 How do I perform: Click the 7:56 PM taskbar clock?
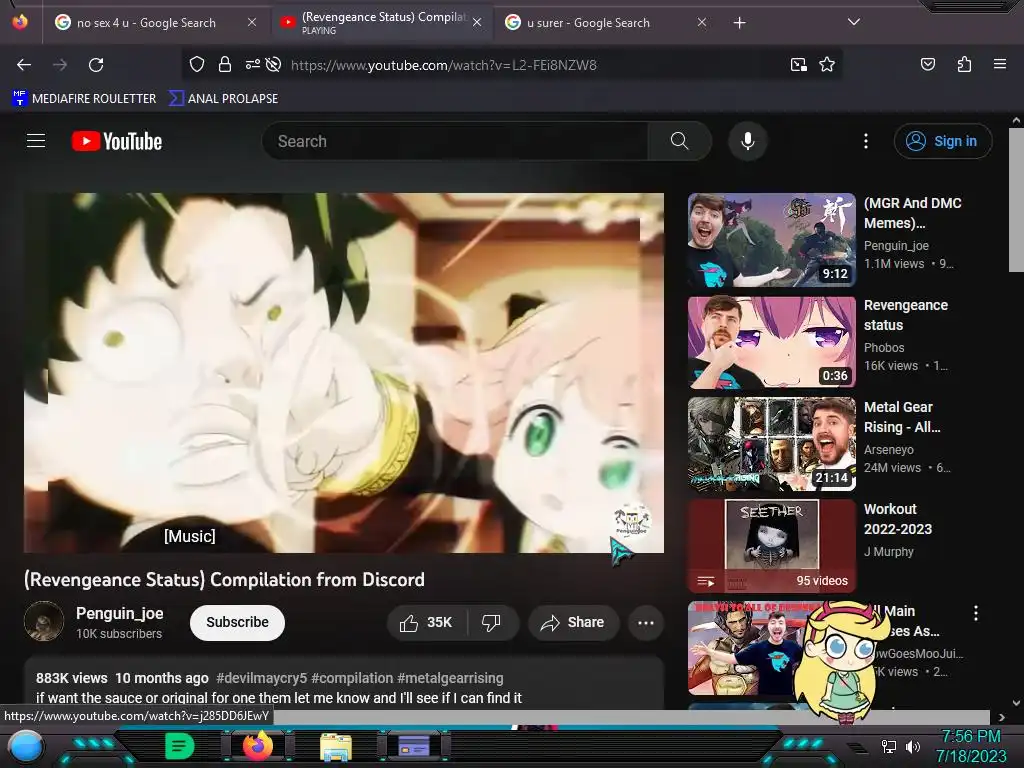tap(970, 736)
